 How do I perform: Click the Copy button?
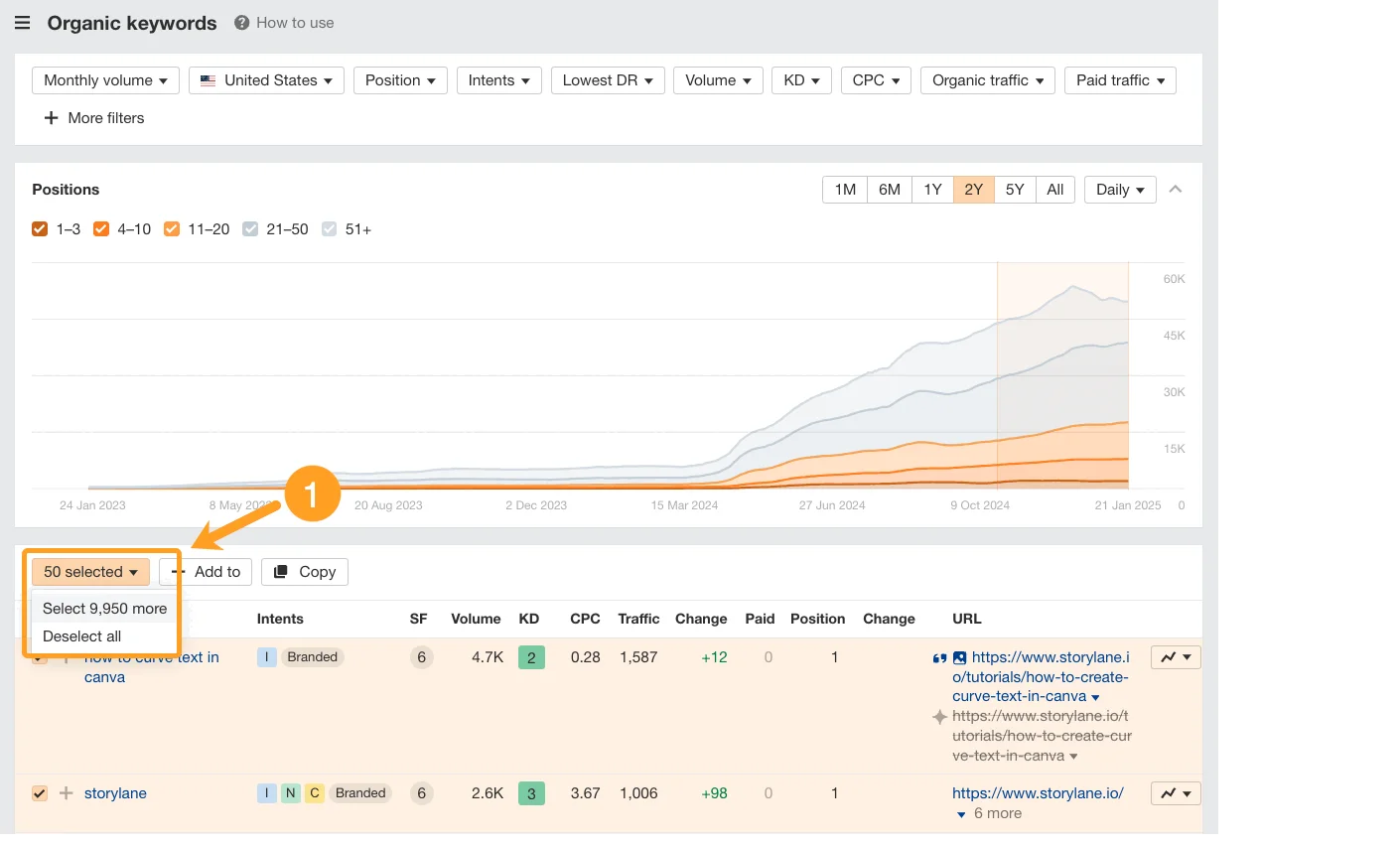pyautogui.click(x=304, y=572)
